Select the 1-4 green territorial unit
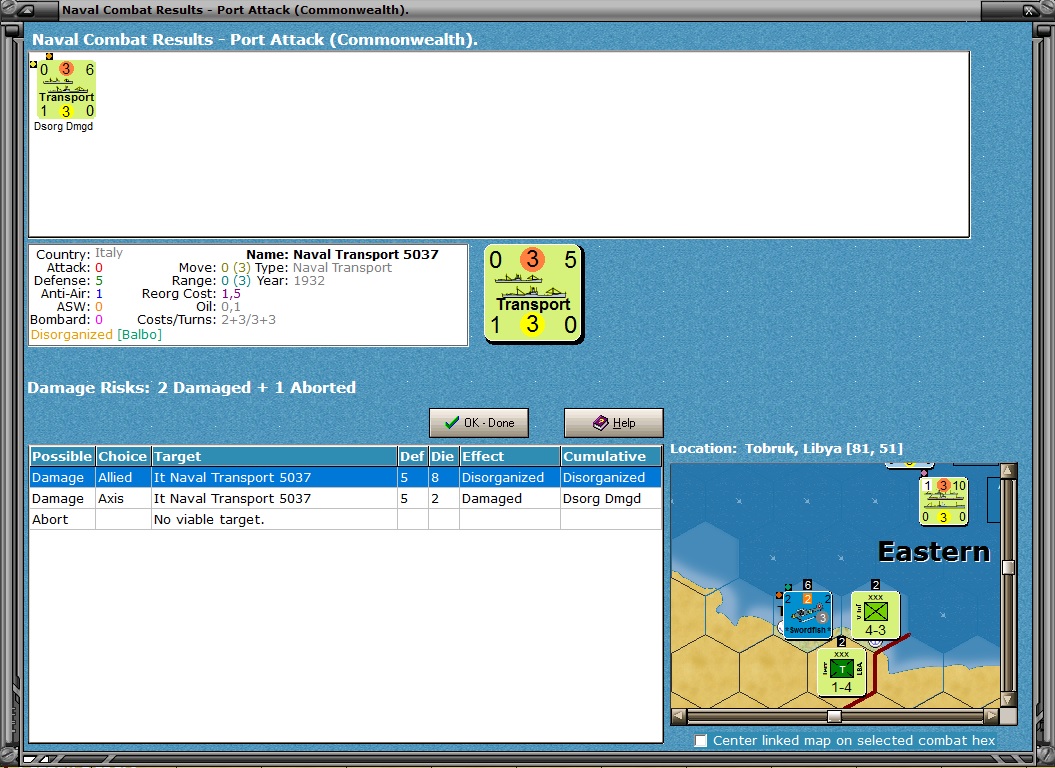This screenshot has width=1055, height=768. pos(842,672)
